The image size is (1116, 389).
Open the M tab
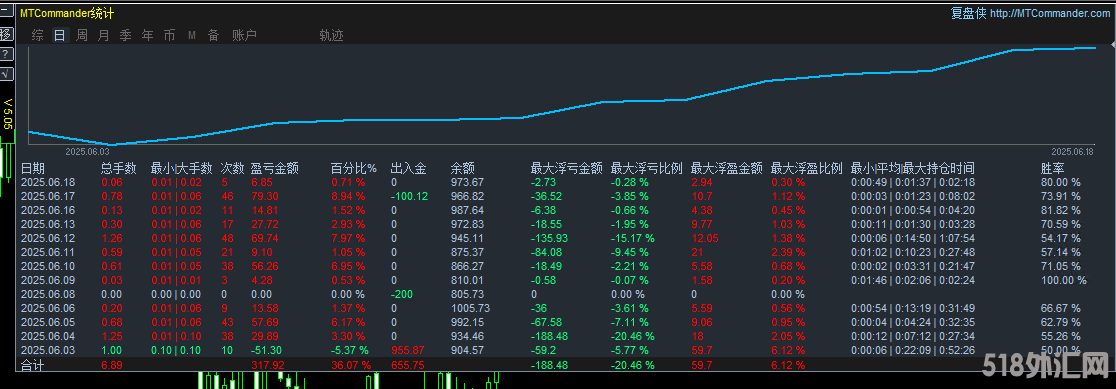pos(191,36)
